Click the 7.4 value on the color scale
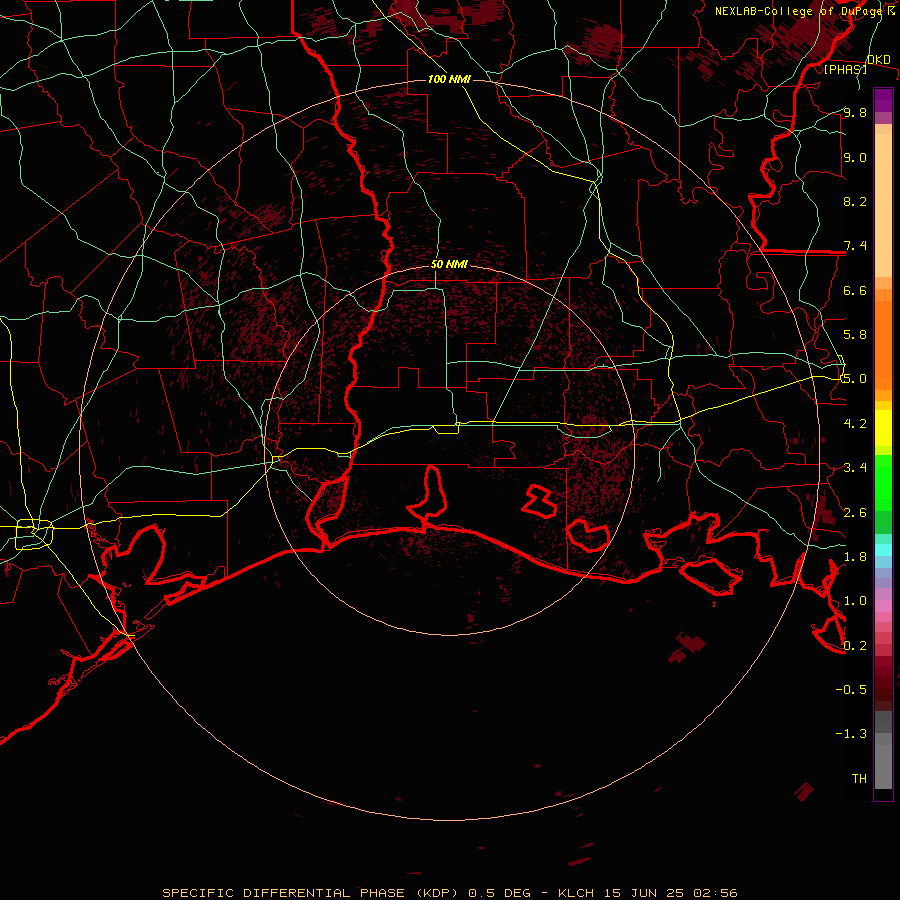 click(x=855, y=246)
